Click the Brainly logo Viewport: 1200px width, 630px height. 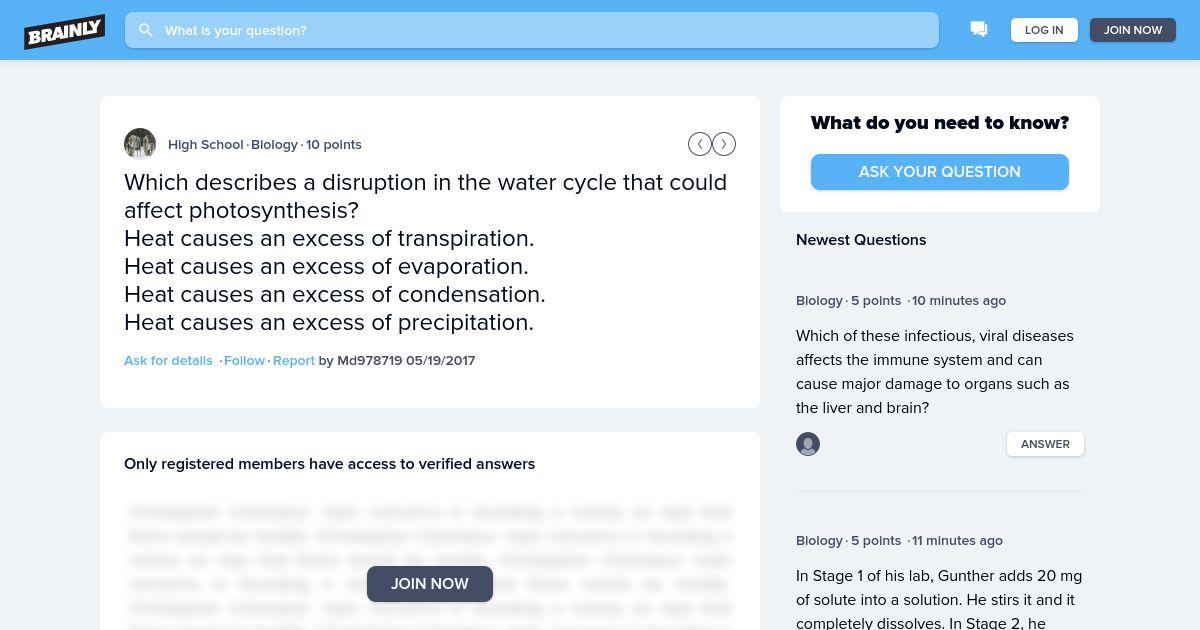(65, 31)
